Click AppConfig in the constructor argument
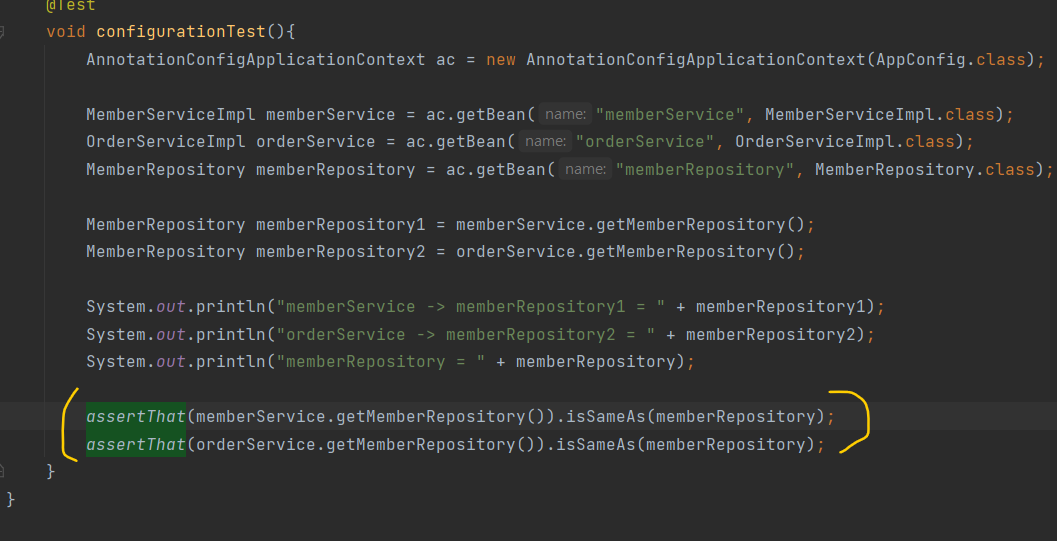 tap(922, 59)
